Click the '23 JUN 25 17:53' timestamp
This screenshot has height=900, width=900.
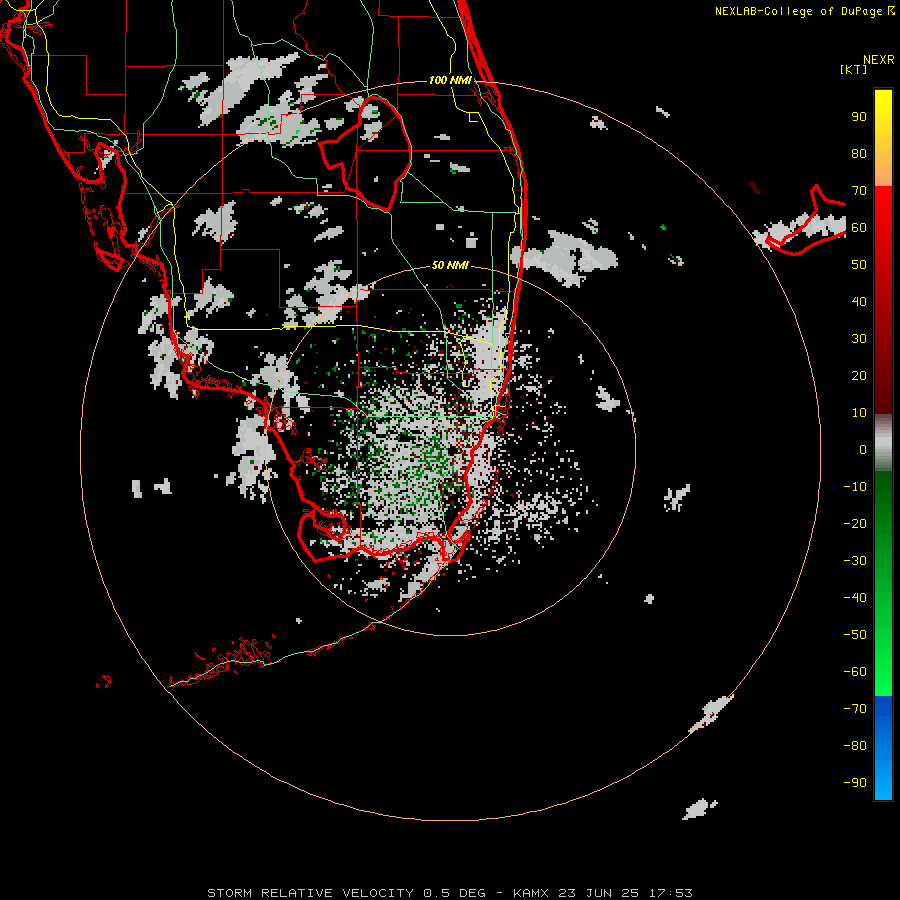[625, 893]
